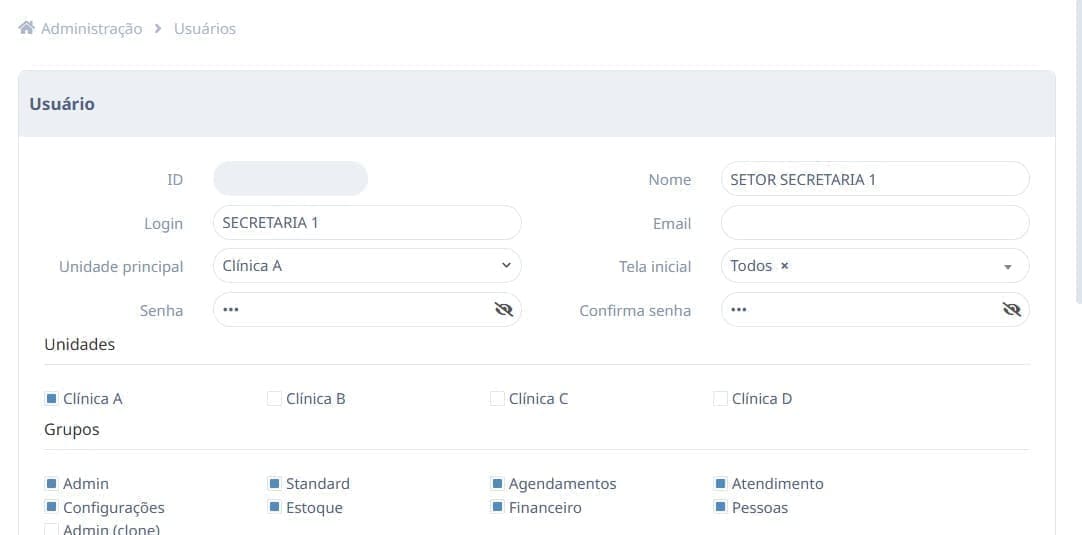The width and height of the screenshot is (1082, 535).
Task: Click the page vertical scrollbar
Action: point(1079,152)
